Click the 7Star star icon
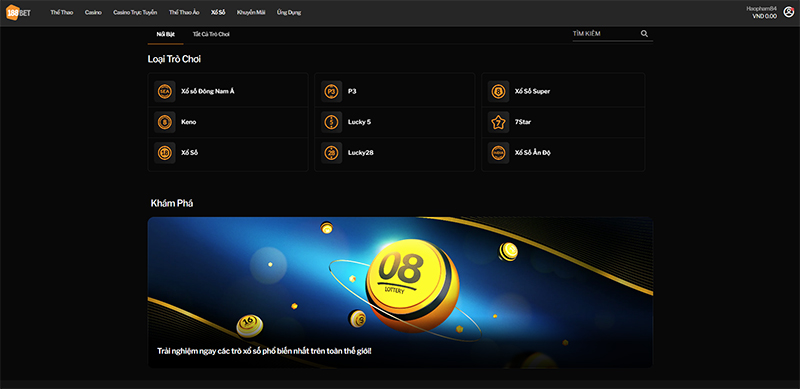This screenshot has width=800, height=389. pos(498,122)
